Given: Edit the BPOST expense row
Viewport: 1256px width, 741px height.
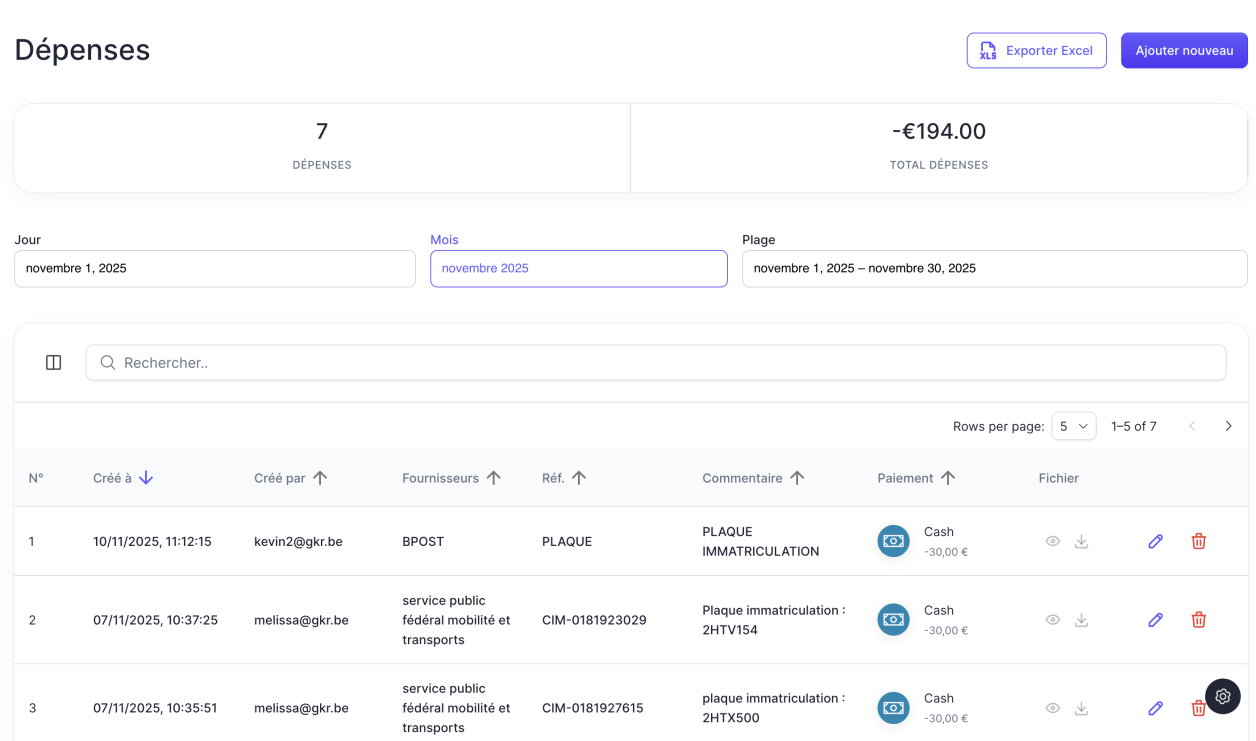Looking at the screenshot, I should click(x=1155, y=541).
